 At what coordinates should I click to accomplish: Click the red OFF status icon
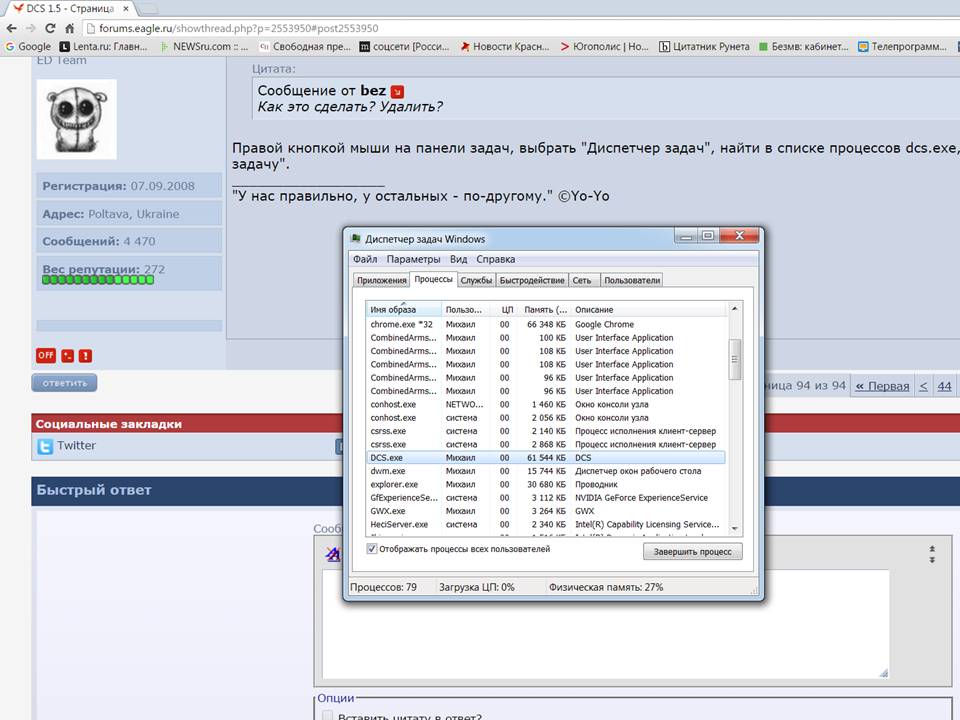click(x=46, y=355)
